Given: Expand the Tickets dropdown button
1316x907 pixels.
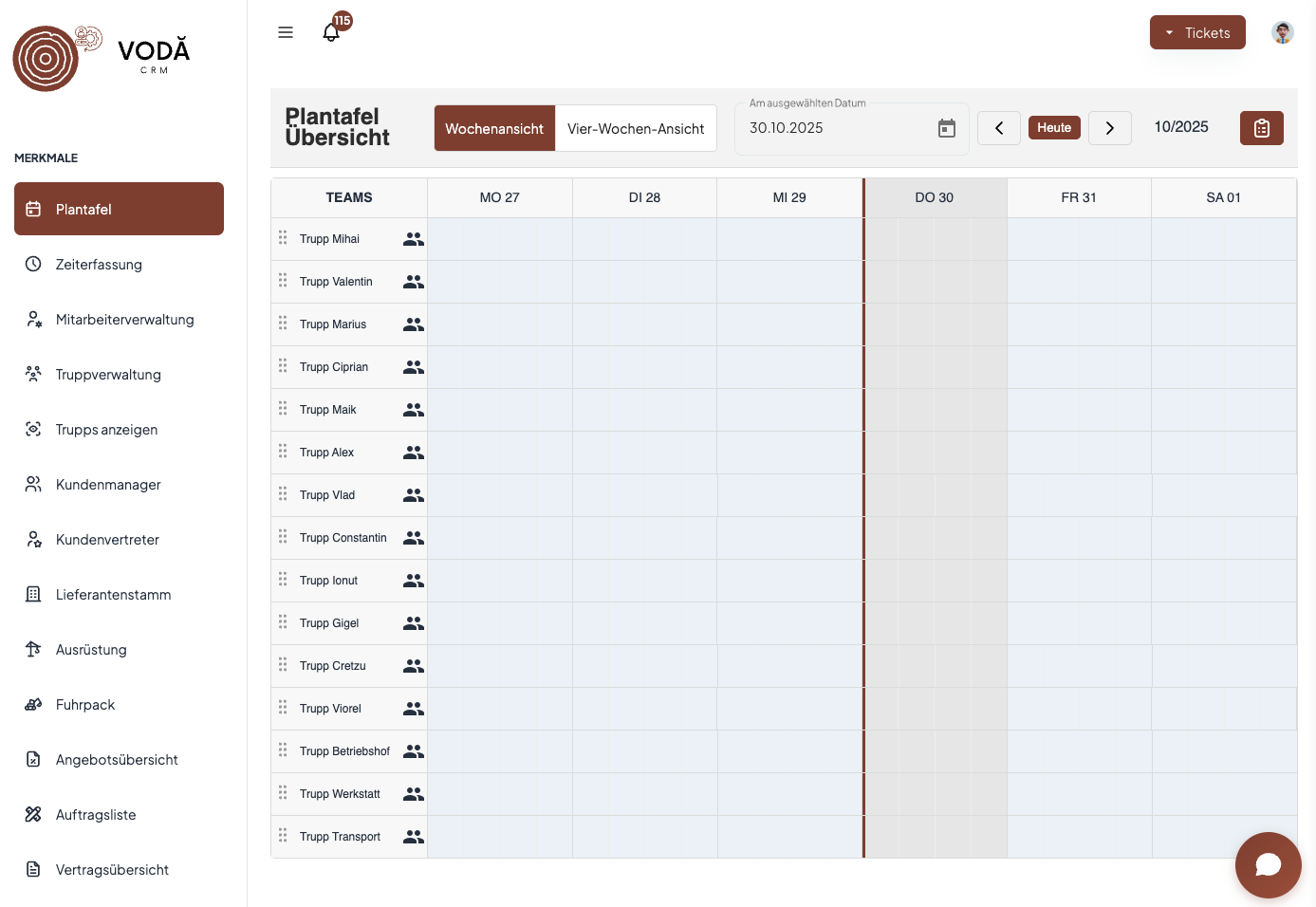Looking at the screenshot, I should pos(1197,32).
